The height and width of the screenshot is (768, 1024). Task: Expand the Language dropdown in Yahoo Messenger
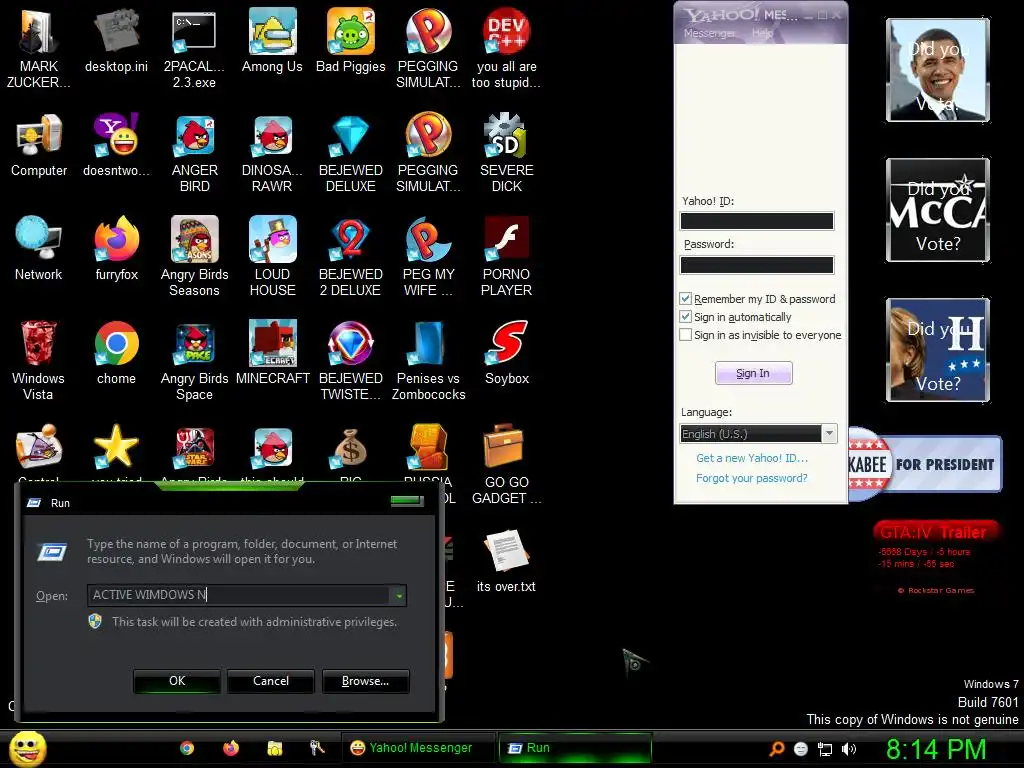[x=829, y=434]
